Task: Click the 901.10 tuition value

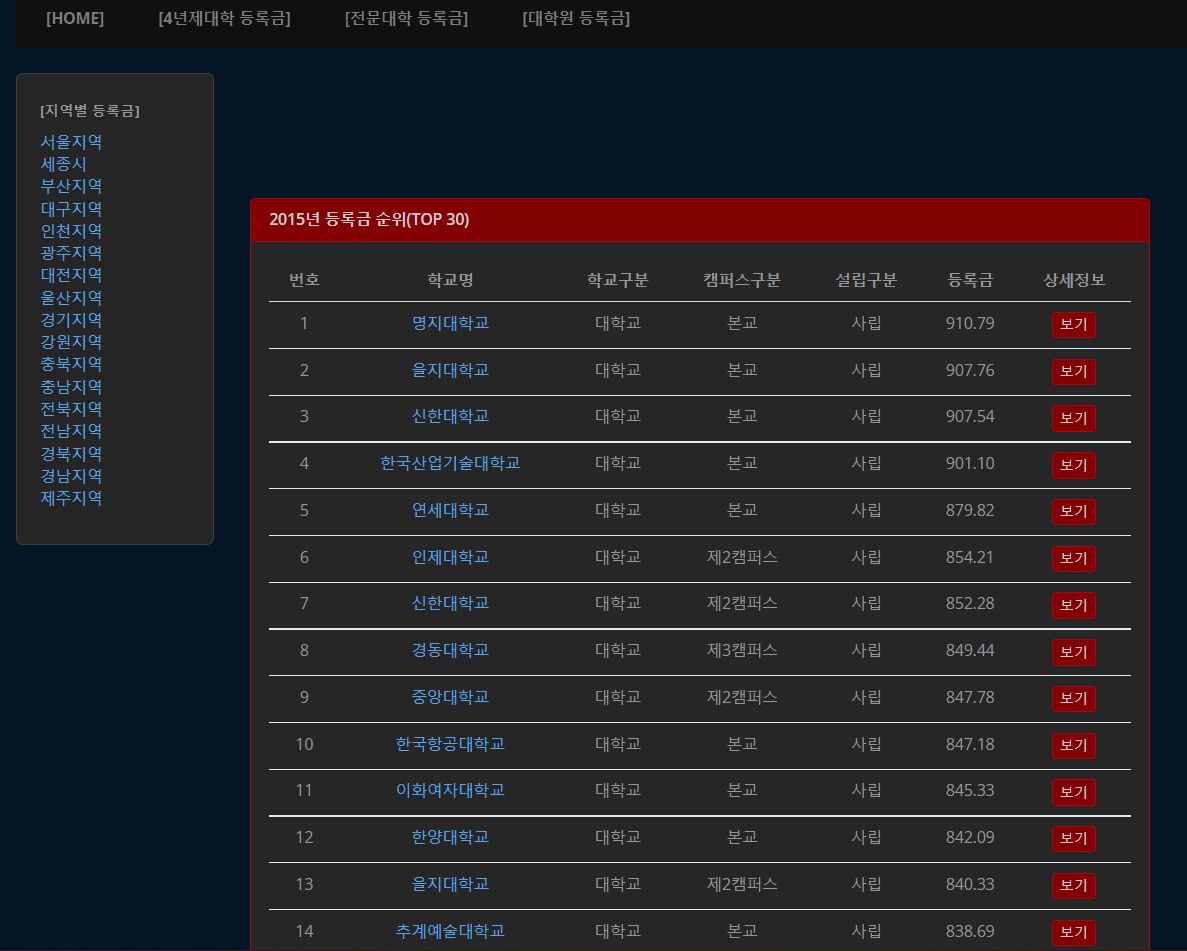Action: (x=970, y=463)
